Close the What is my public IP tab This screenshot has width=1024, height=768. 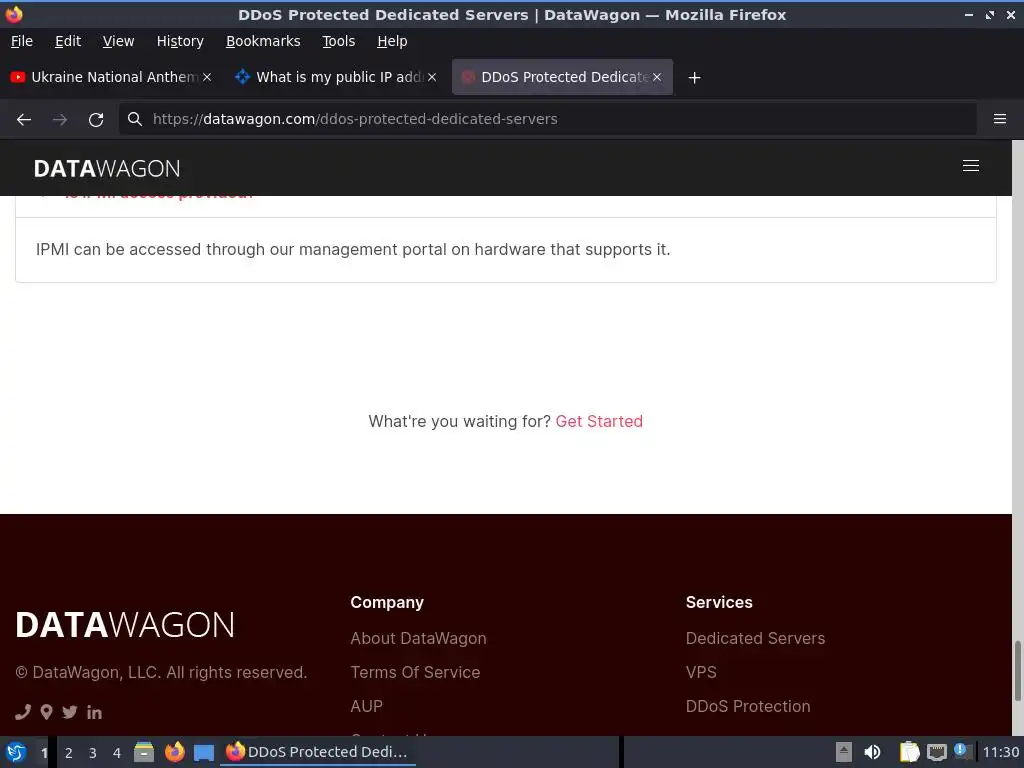(x=432, y=77)
